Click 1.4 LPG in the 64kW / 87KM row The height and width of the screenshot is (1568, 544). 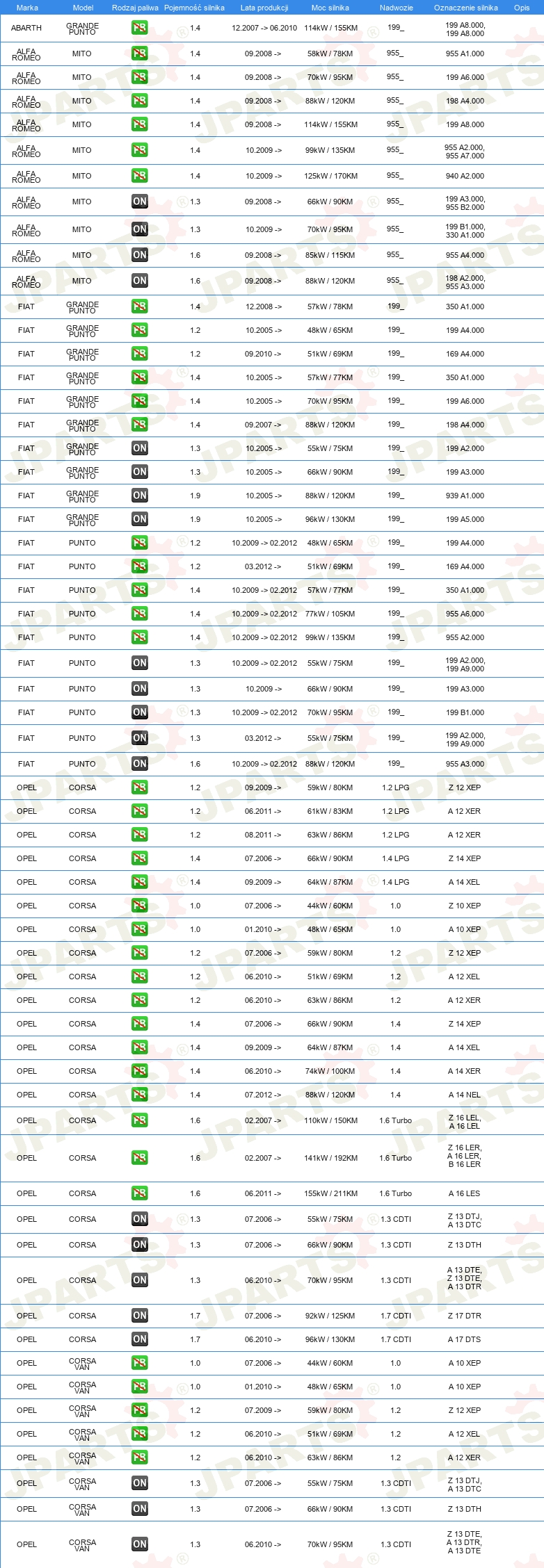click(x=396, y=882)
